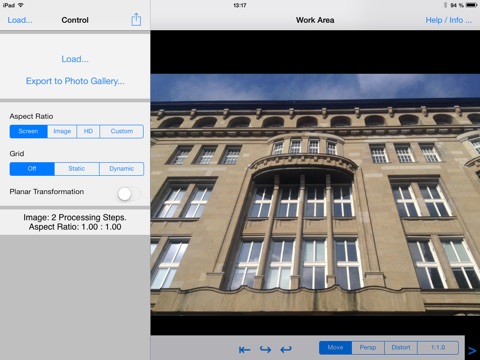Choose Custom aspect ratio
The width and height of the screenshot is (480, 360).
(x=122, y=131)
